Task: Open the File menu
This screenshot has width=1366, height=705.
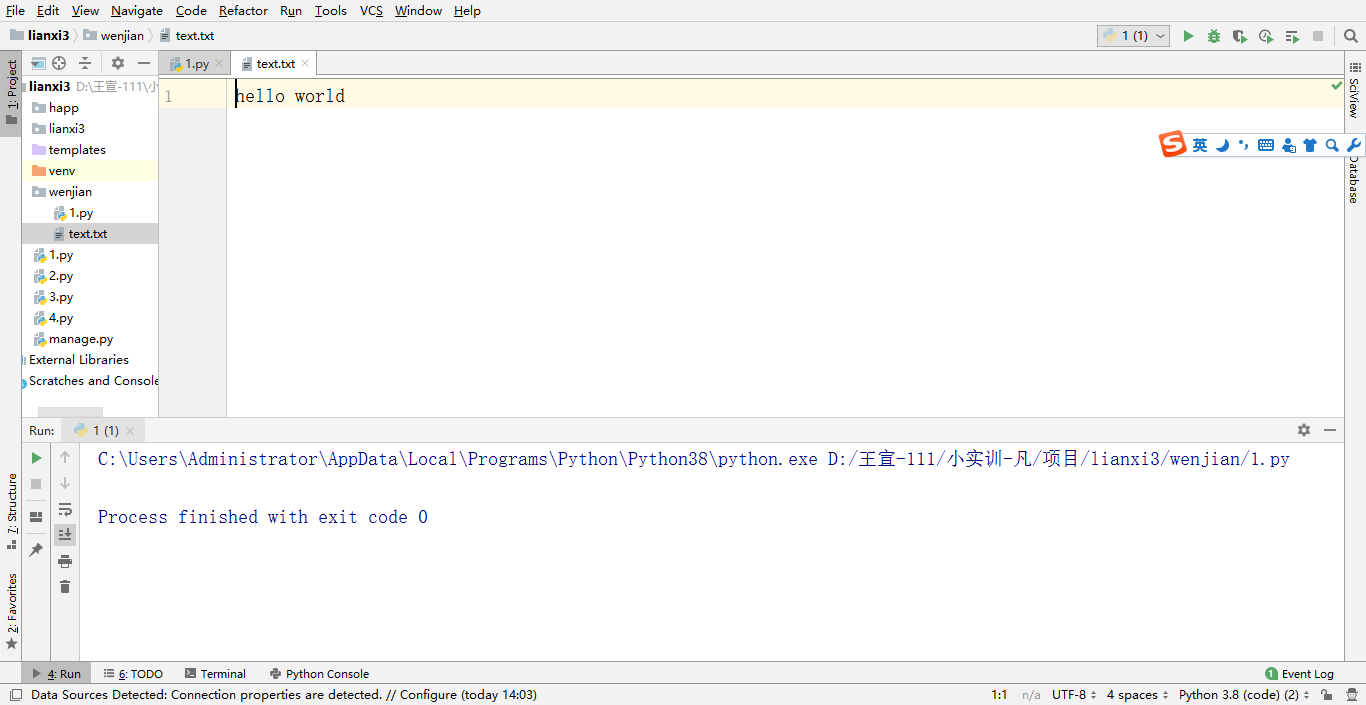Action: [x=15, y=10]
